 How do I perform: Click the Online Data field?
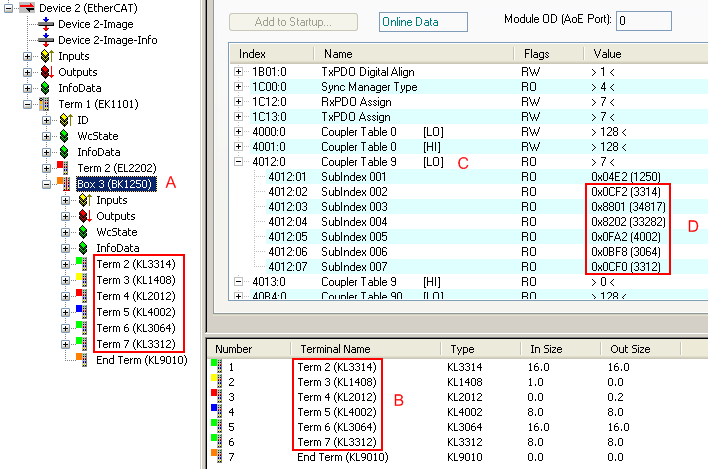coord(423,22)
